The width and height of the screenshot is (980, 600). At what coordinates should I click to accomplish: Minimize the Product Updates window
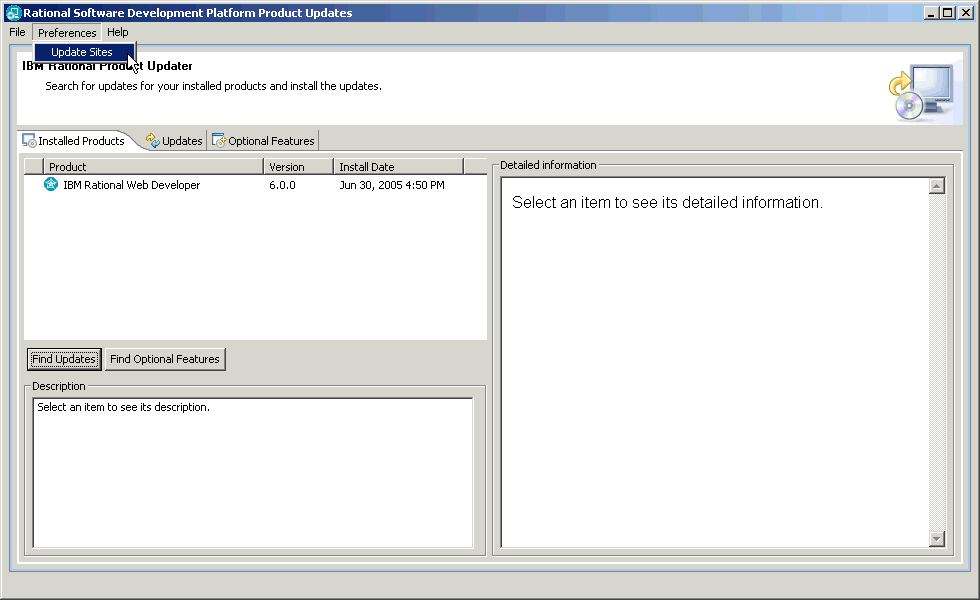point(931,13)
